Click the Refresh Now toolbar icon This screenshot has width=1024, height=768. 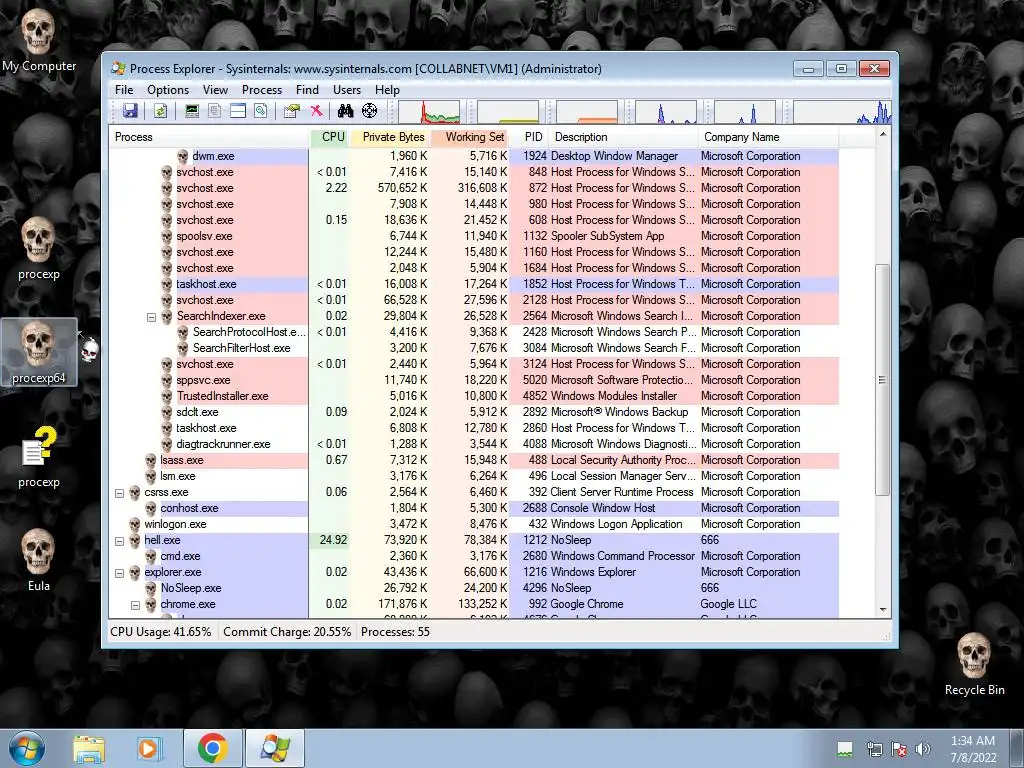coord(160,111)
